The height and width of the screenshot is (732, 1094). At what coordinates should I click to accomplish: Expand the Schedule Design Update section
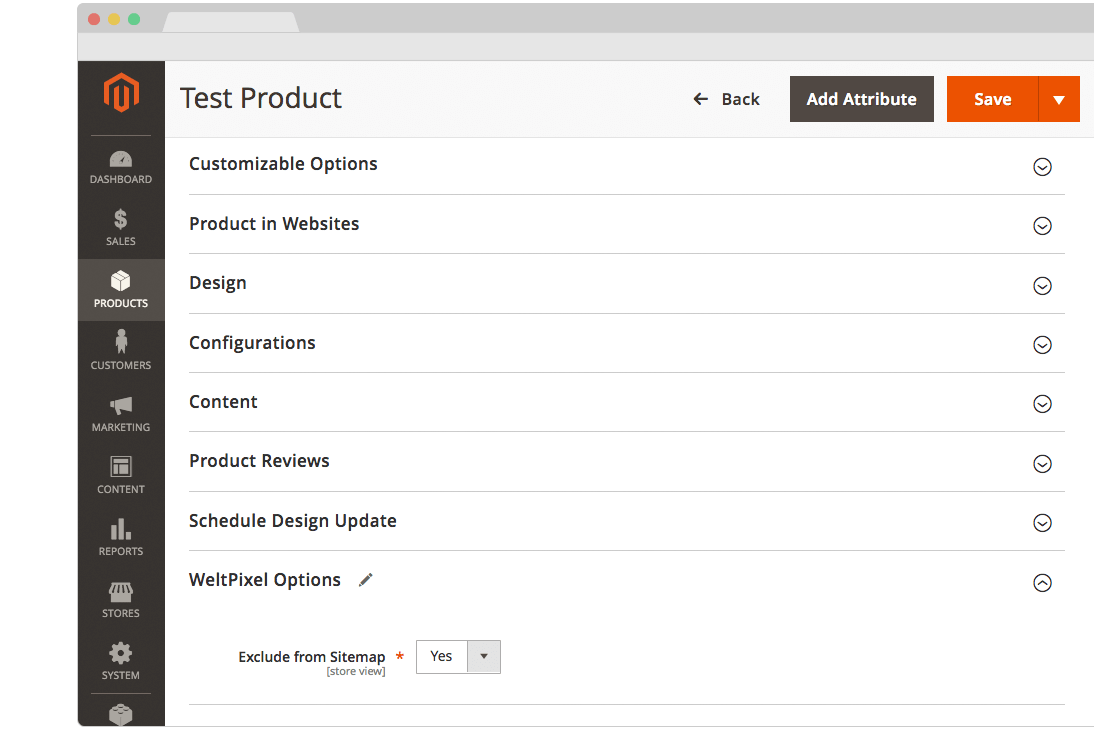(x=1042, y=523)
